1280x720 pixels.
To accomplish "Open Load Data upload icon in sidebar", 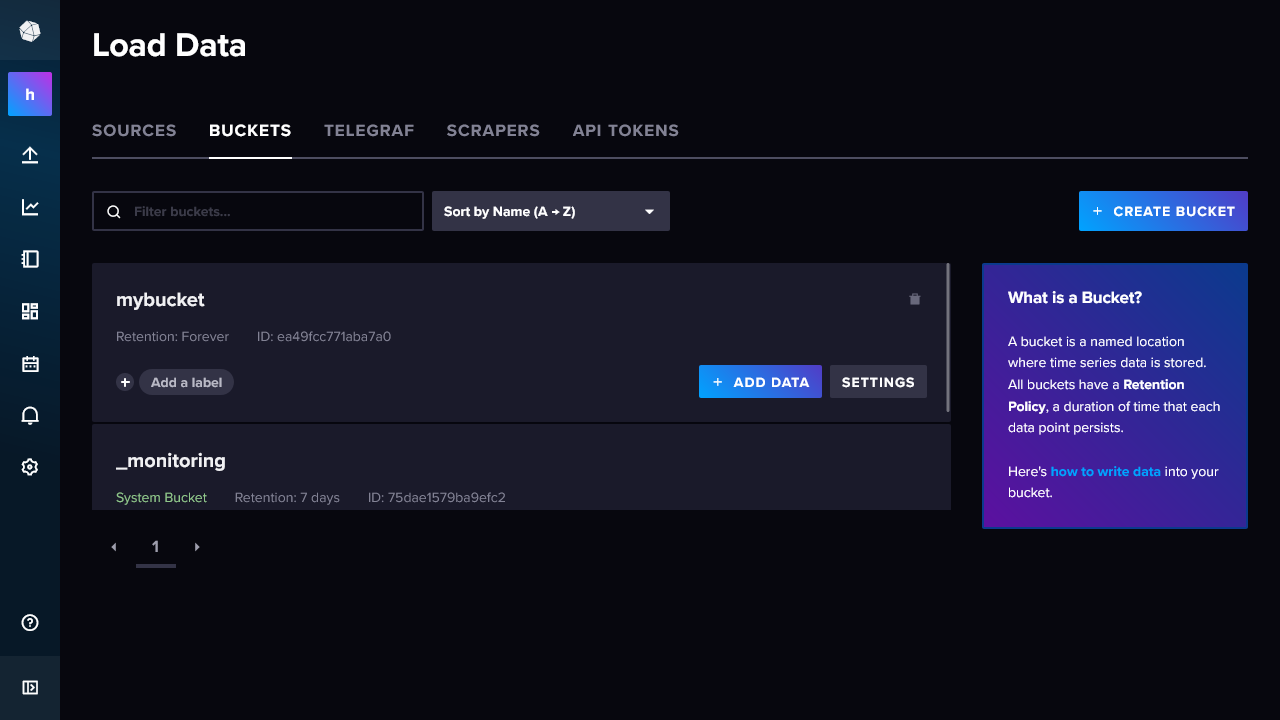I will pos(30,155).
